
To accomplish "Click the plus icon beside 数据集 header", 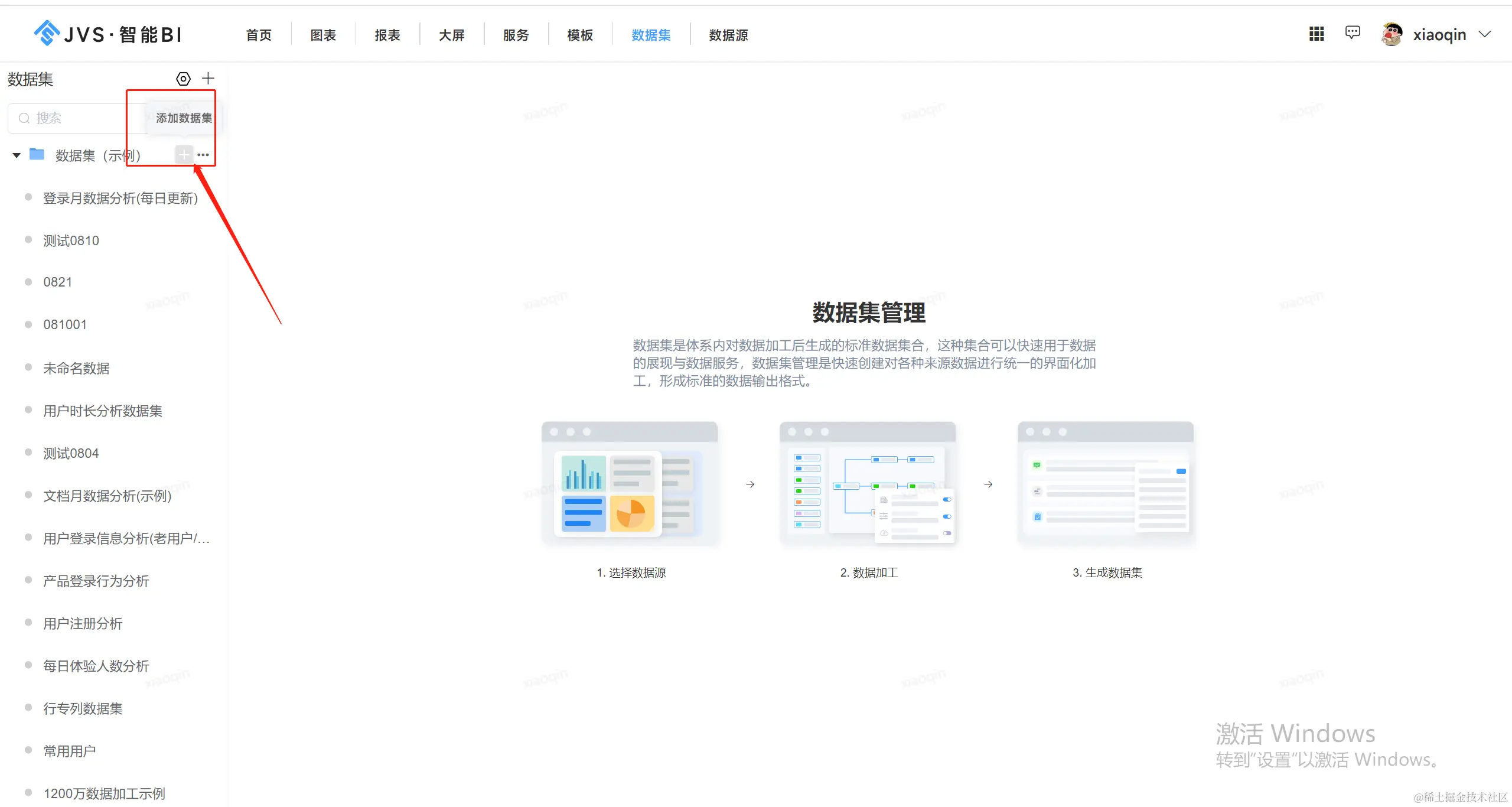I will [x=208, y=79].
